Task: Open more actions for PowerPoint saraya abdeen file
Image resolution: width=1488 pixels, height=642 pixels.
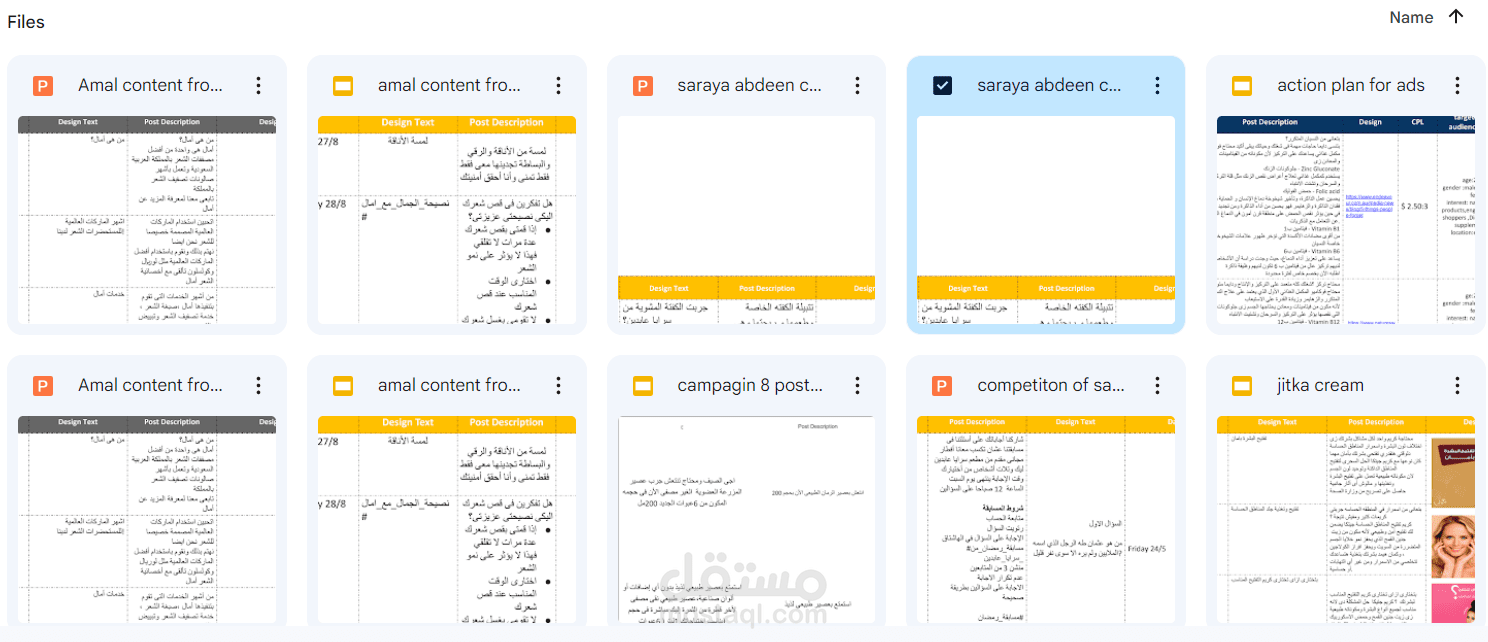Action: 857,86
